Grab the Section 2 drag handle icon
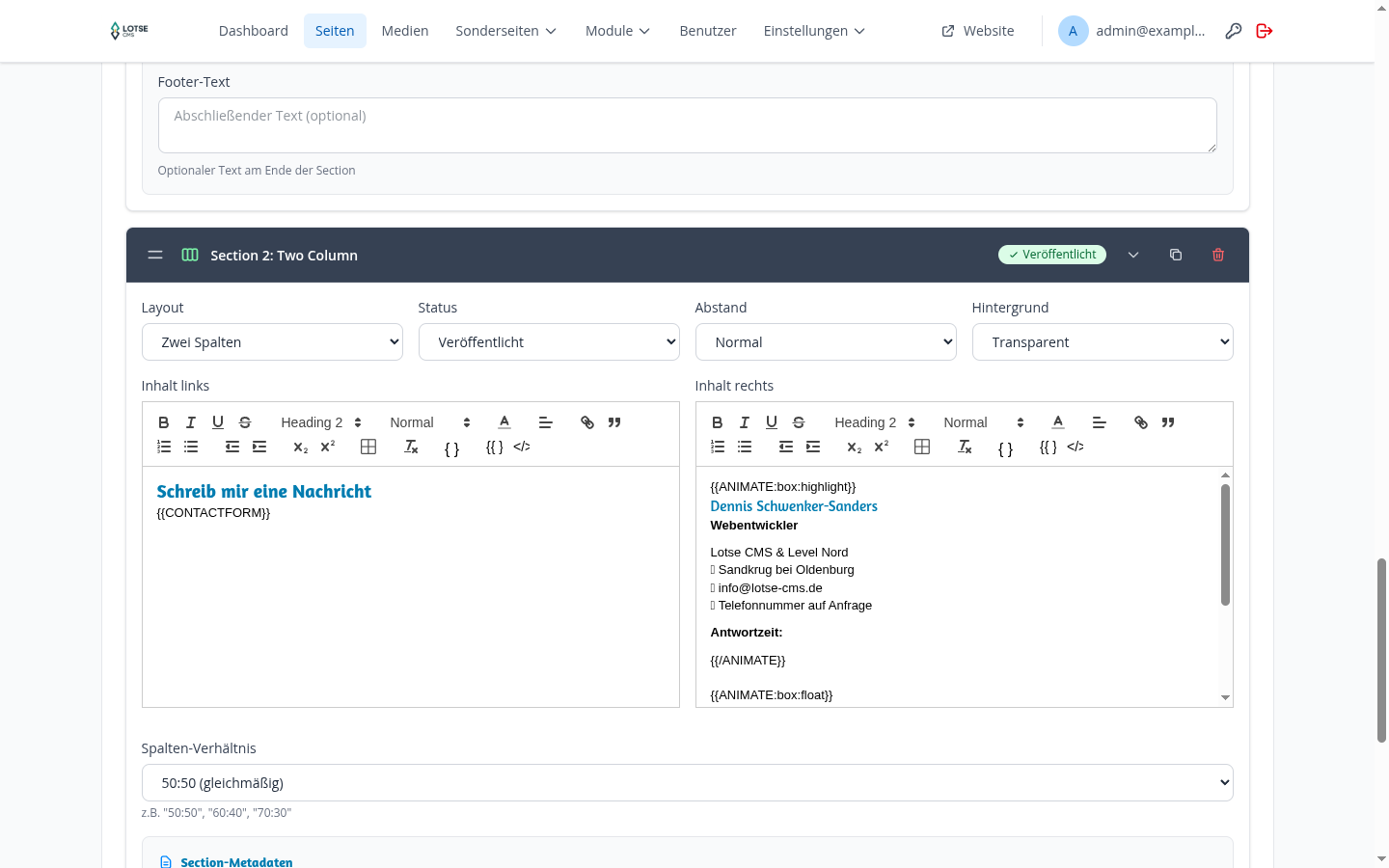This screenshot has height=868, width=1389. click(155, 255)
